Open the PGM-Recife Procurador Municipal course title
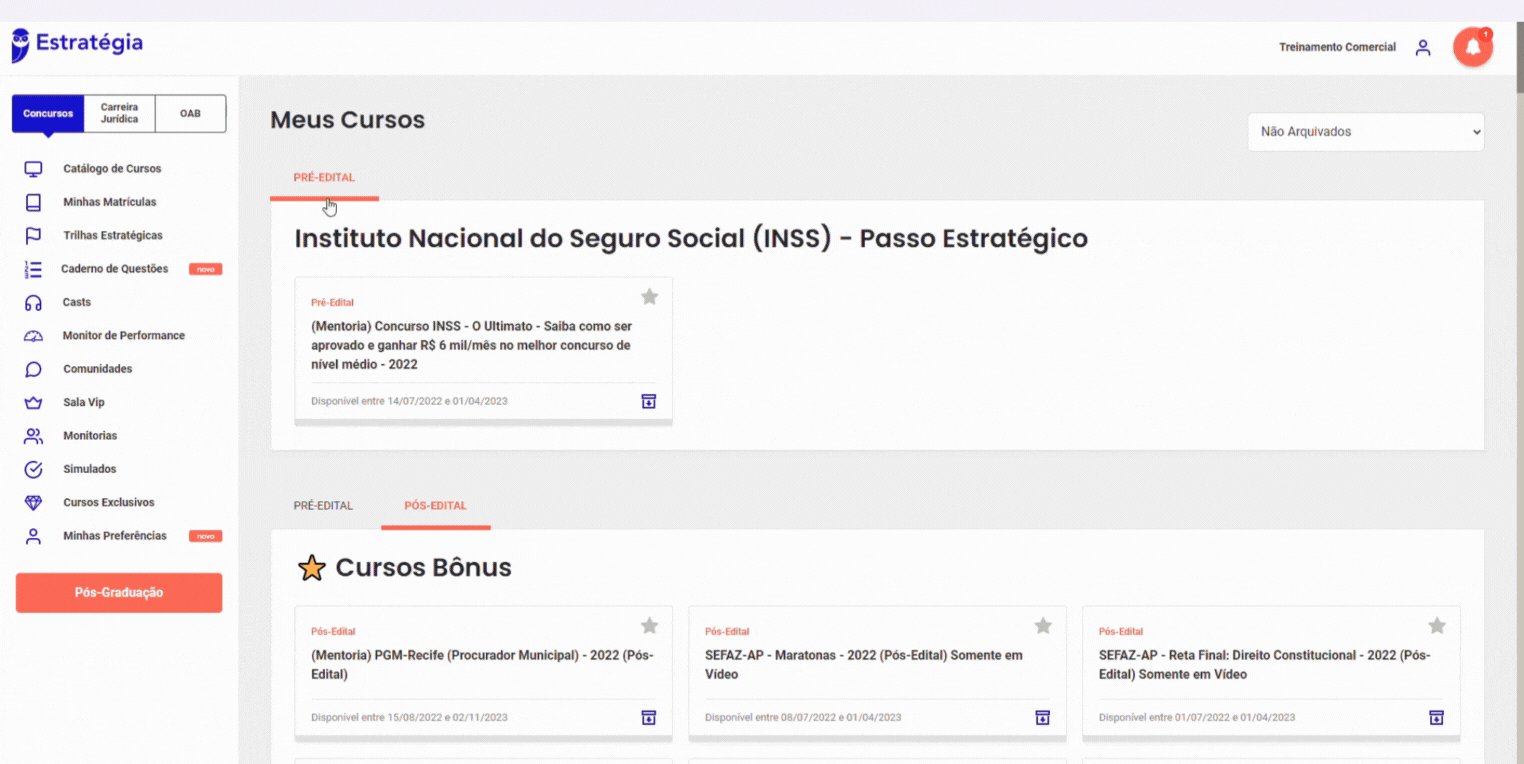Viewport: 1524px width, 764px height. (x=480, y=665)
